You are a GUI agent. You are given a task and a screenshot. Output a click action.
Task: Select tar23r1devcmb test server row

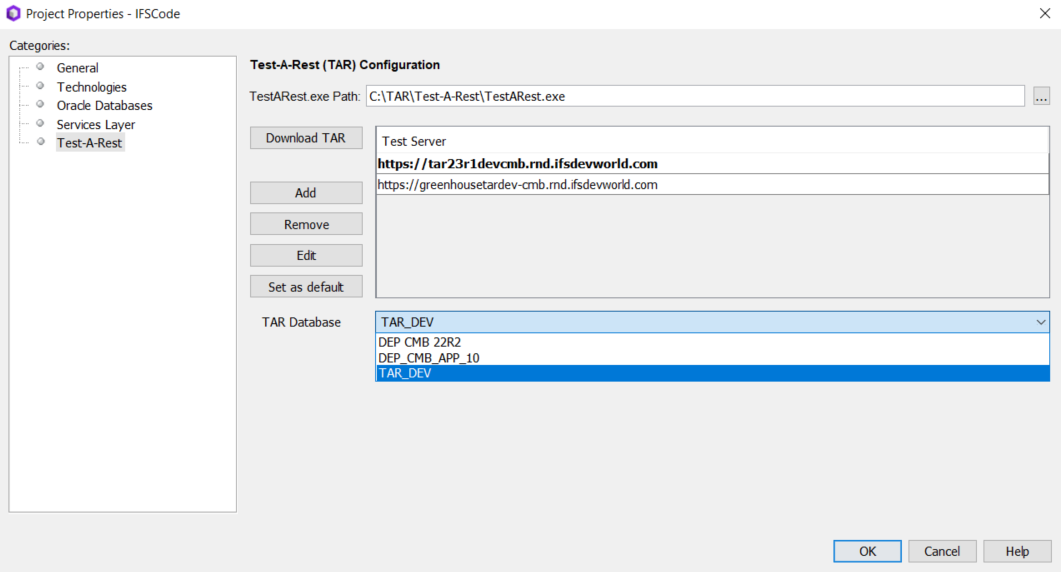point(517,164)
